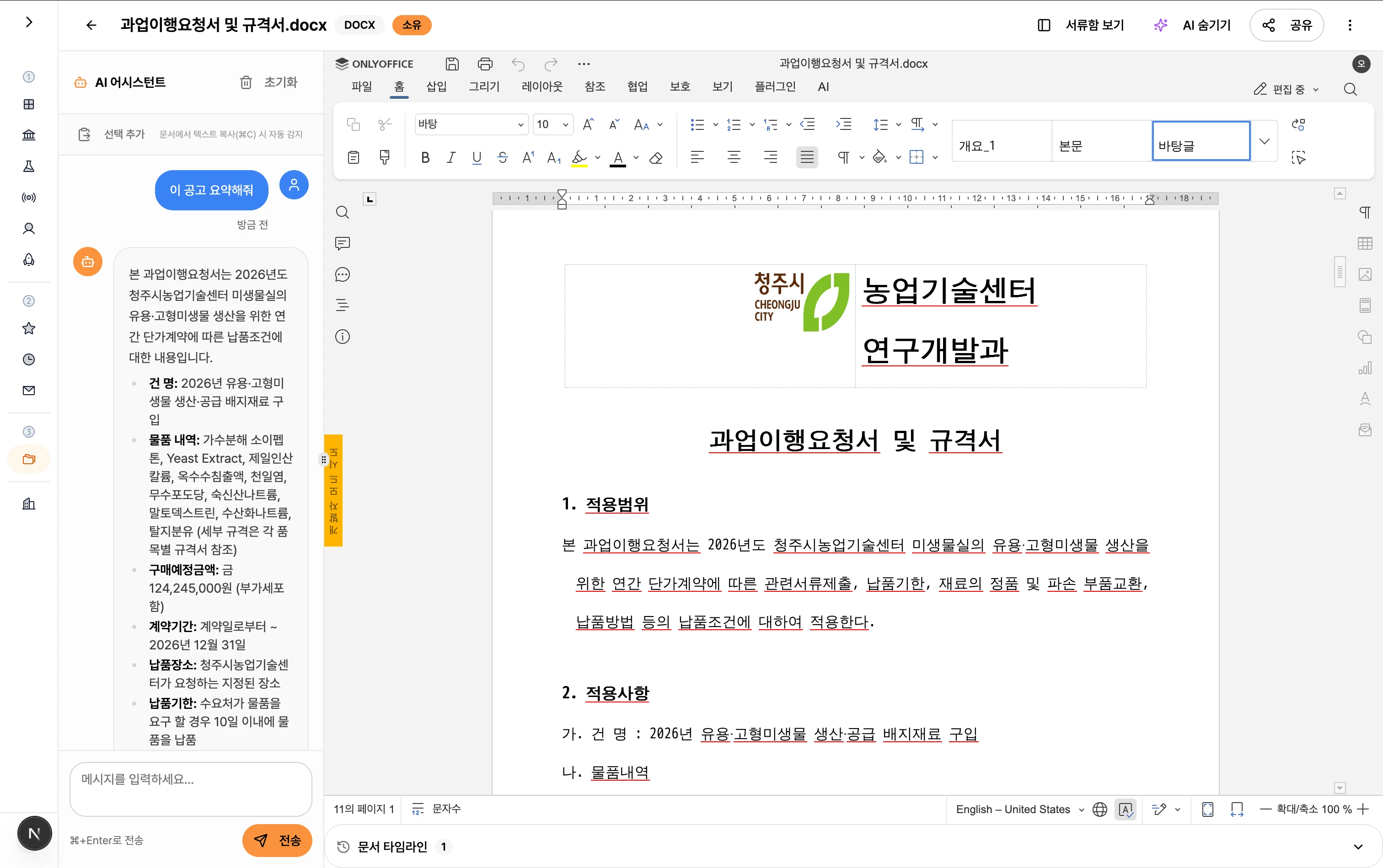Open the comments panel in left sidebar

click(x=342, y=243)
